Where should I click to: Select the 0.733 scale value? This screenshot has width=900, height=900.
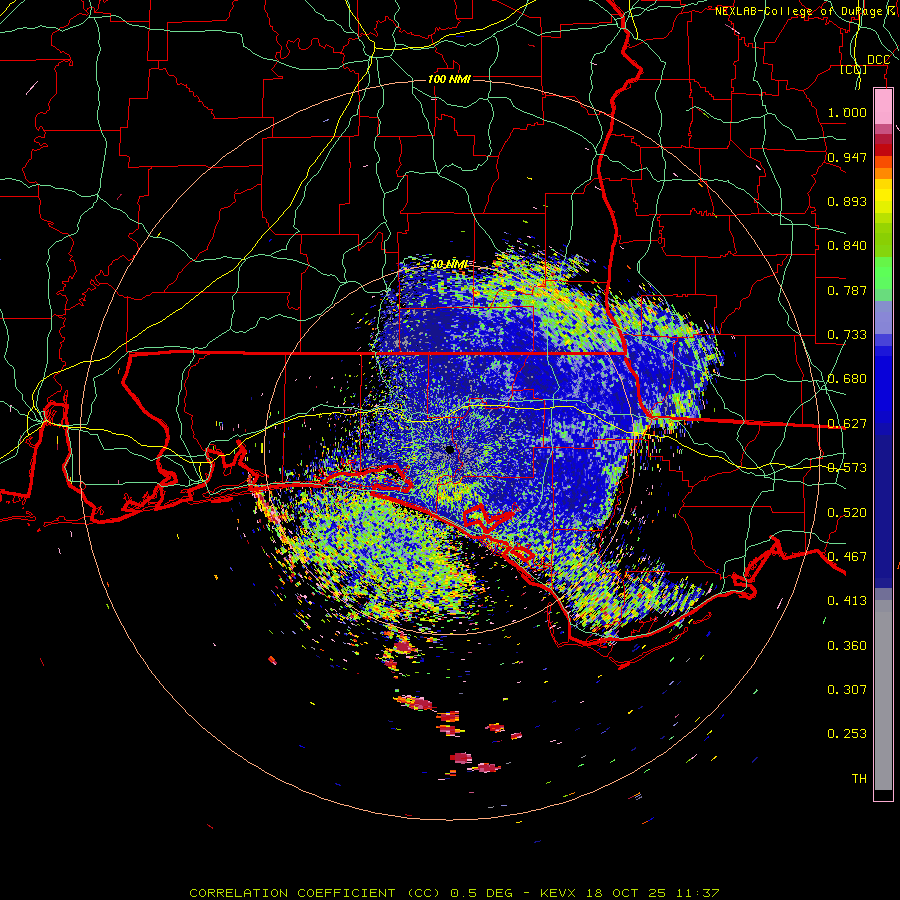click(x=847, y=335)
